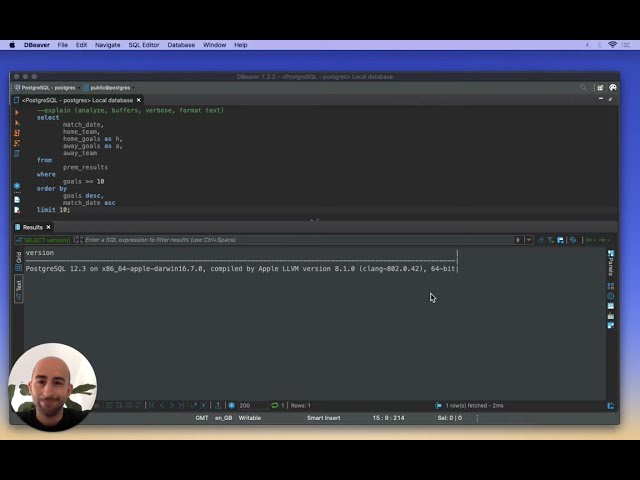The width and height of the screenshot is (640, 480).
Task: Open the DBeaver application menu
Action: point(37,45)
